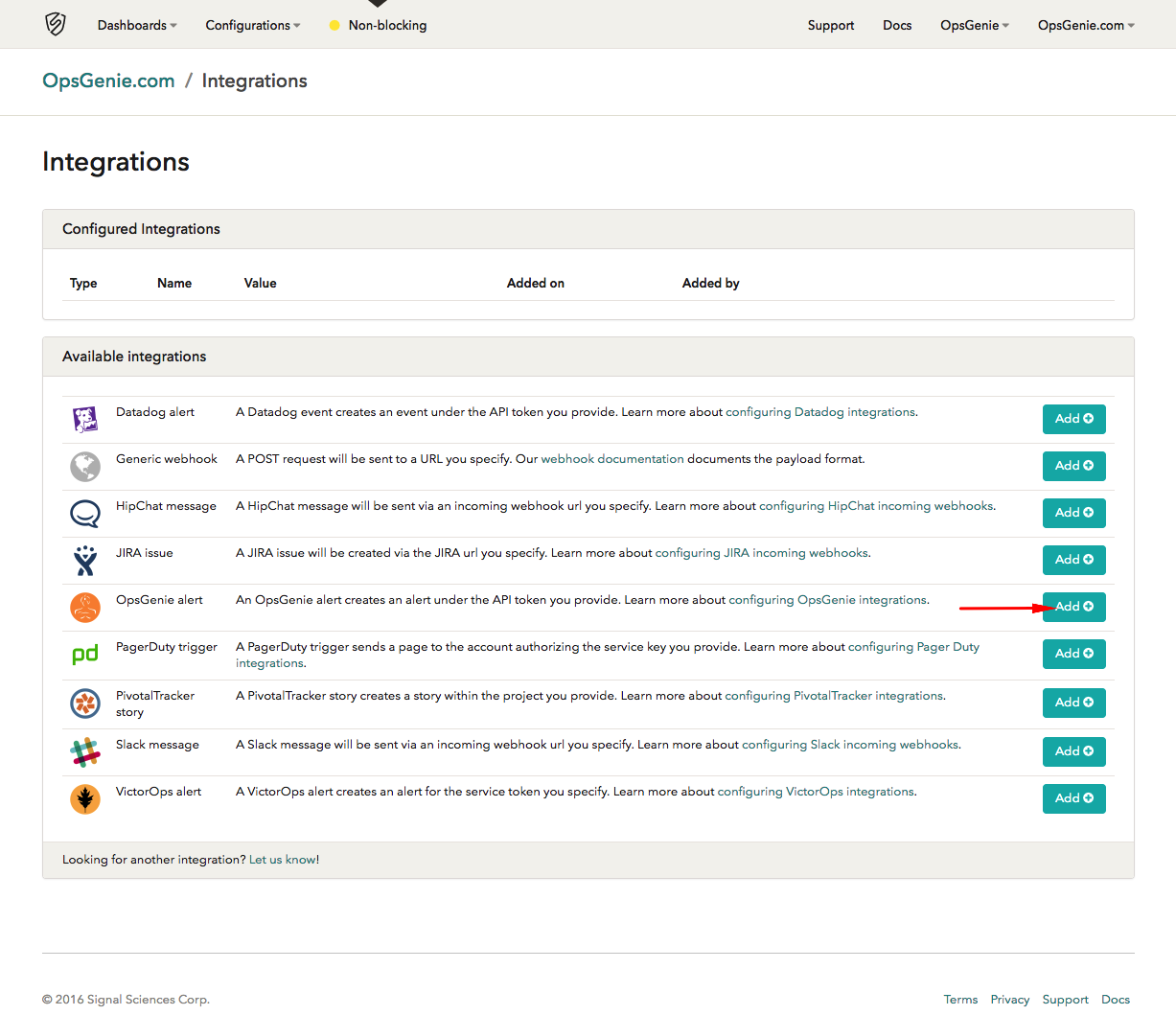The image size is (1176, 1015).
Task: Add the Generic webhook integration
Action: click(1074, 466)
